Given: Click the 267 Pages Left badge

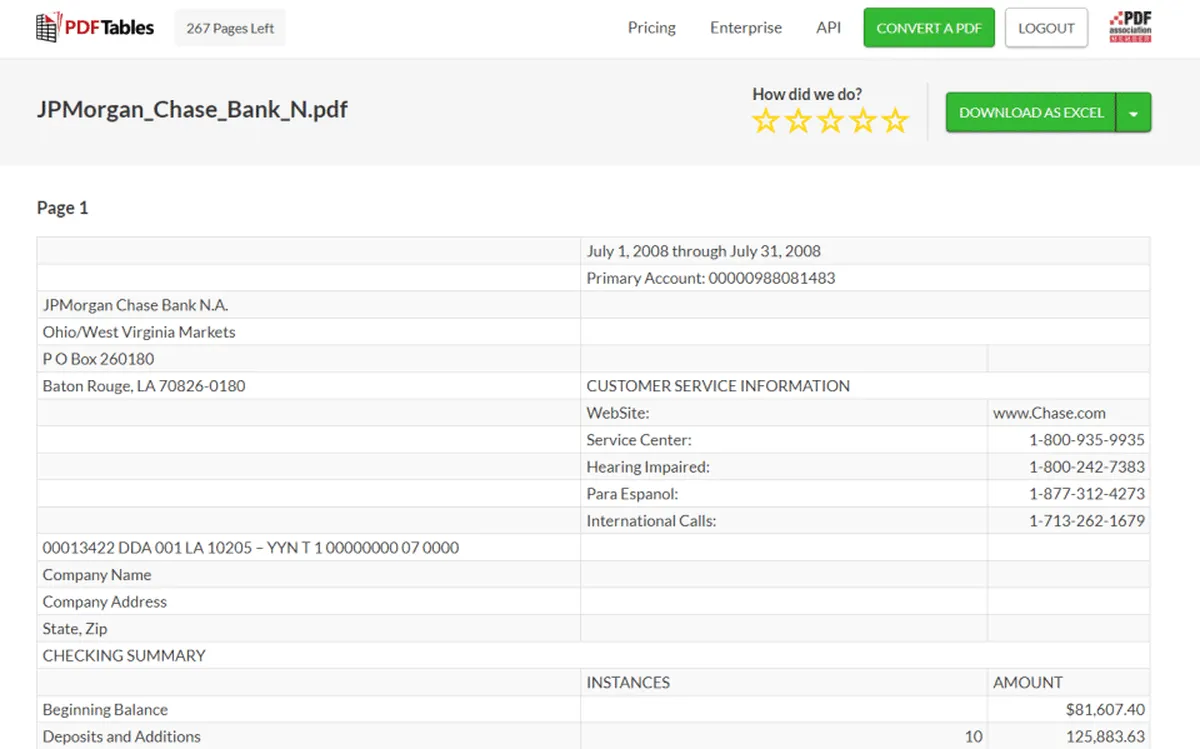Looking at the screenshot, I should [230, 28].
